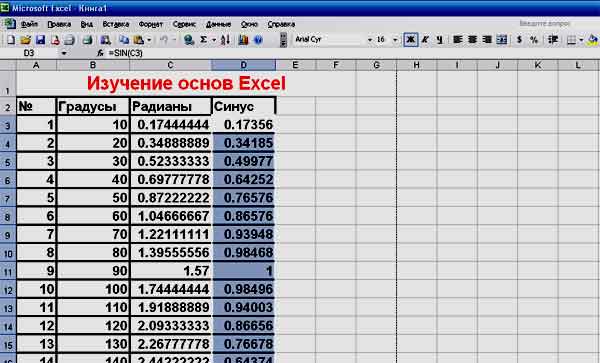Open the Справка menu
This screenshot has height=363, width=600.
281,24
